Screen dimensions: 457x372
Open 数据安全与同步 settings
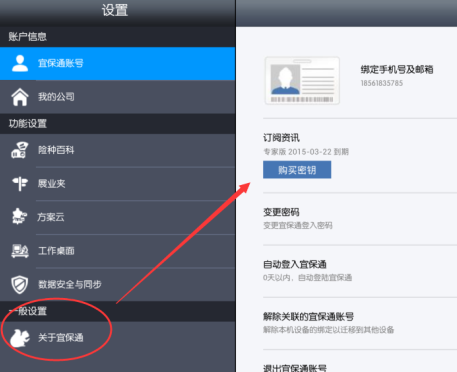pyautogui.click(x=117, y=285)
